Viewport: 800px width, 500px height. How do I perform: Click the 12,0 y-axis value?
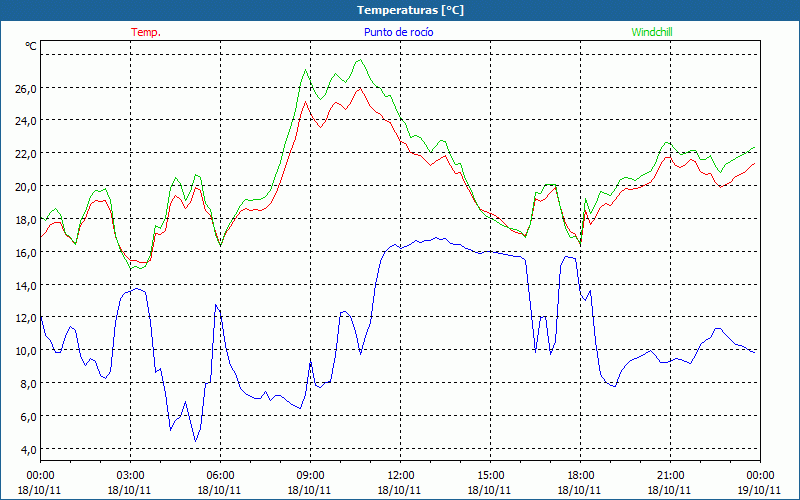click(x=26, y=318)
